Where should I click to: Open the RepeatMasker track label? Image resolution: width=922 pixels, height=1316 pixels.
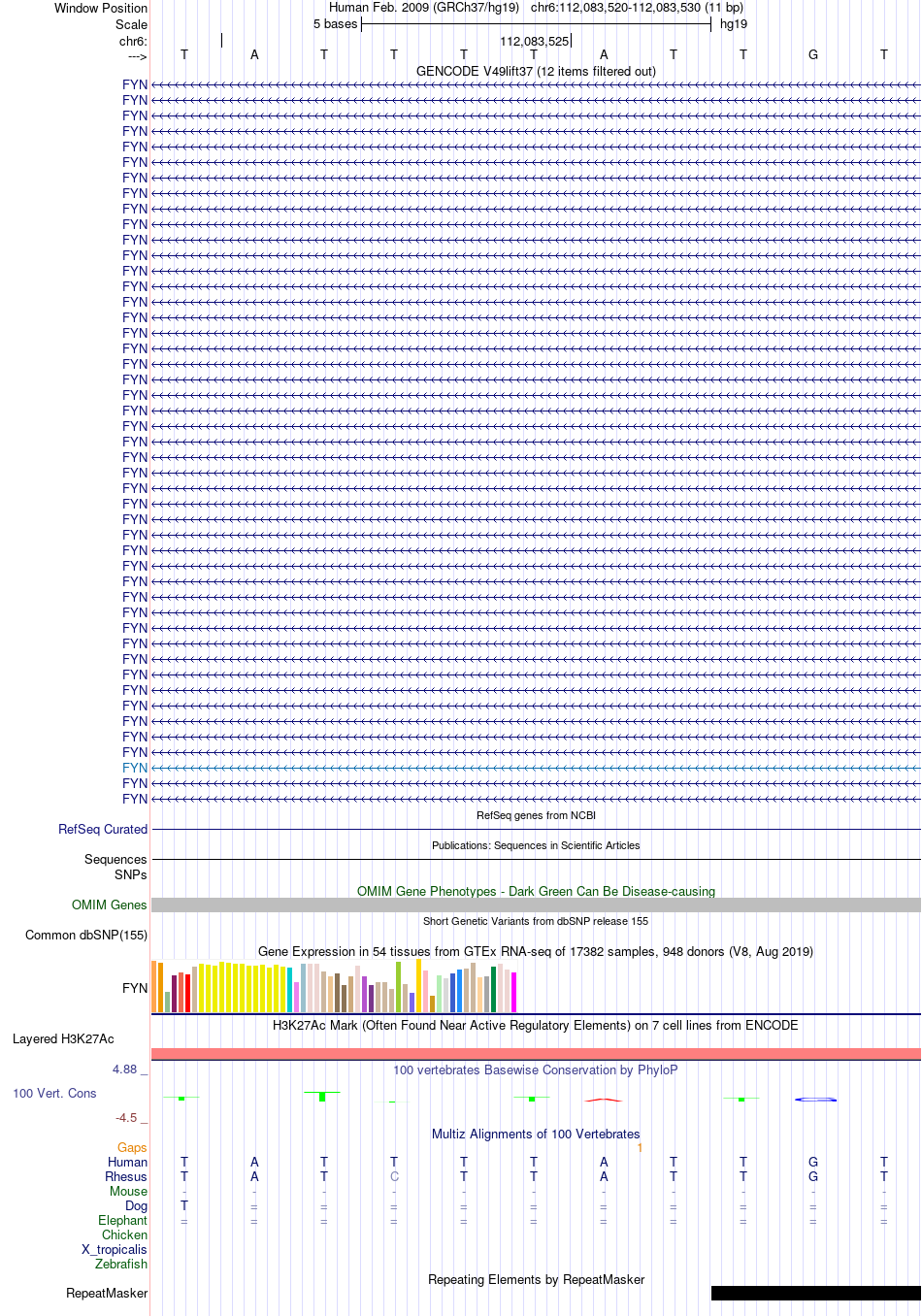coord(107,1293)
